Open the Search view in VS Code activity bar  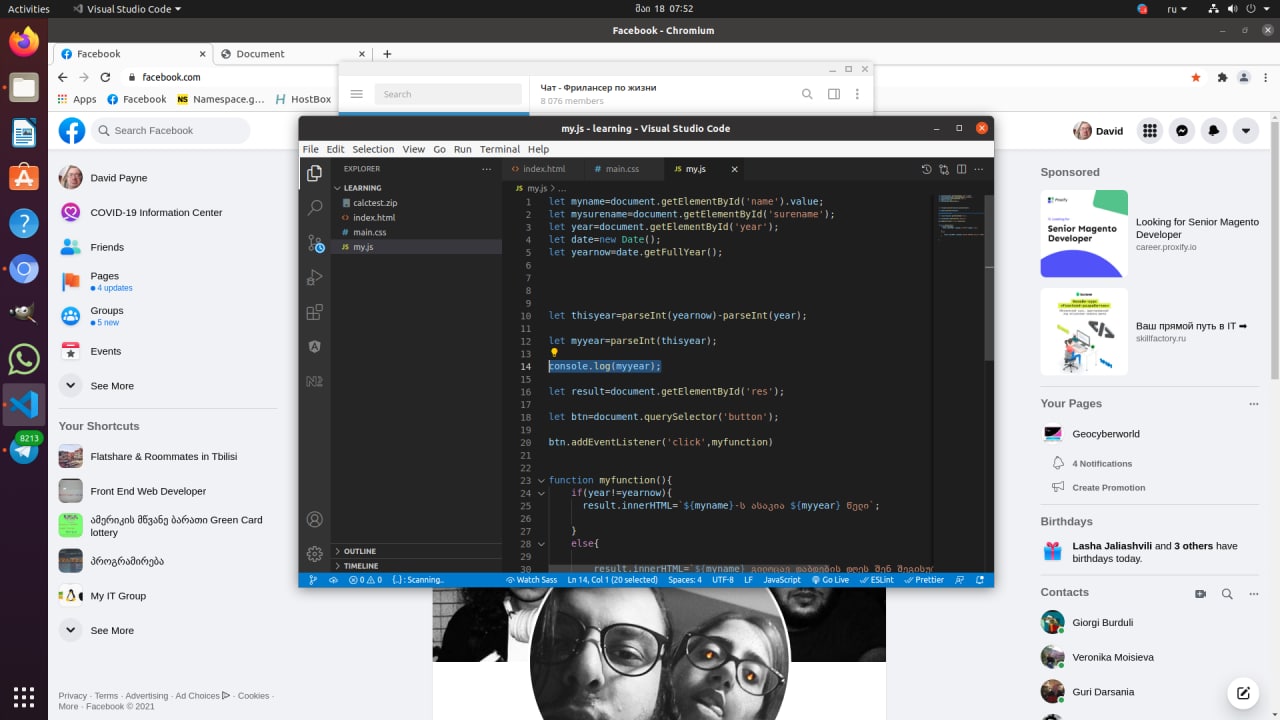[315, 208]
